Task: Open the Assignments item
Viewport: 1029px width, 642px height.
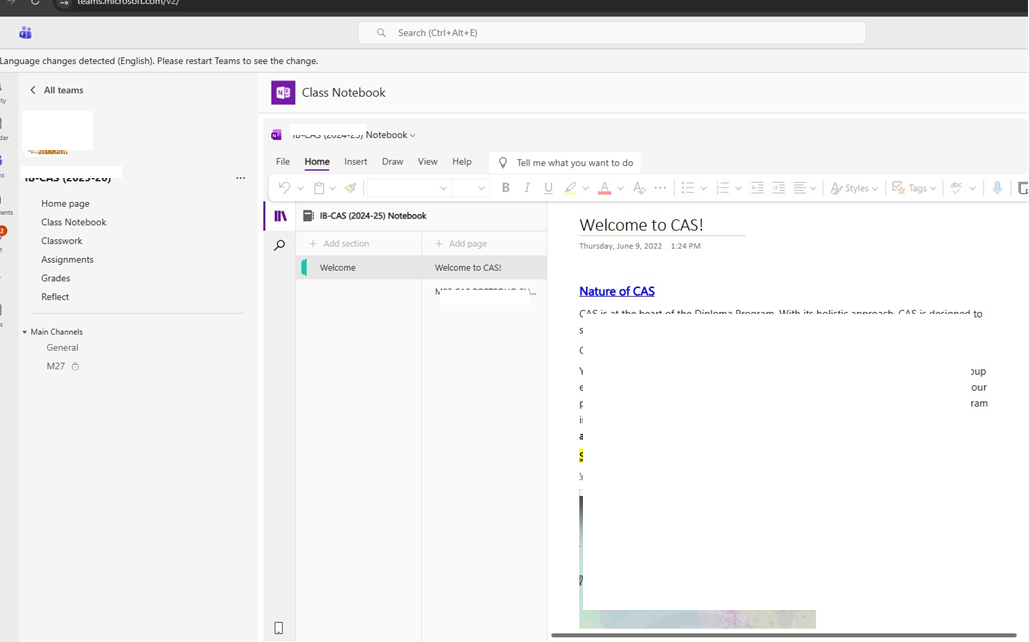Action: [x=67, y=259]
